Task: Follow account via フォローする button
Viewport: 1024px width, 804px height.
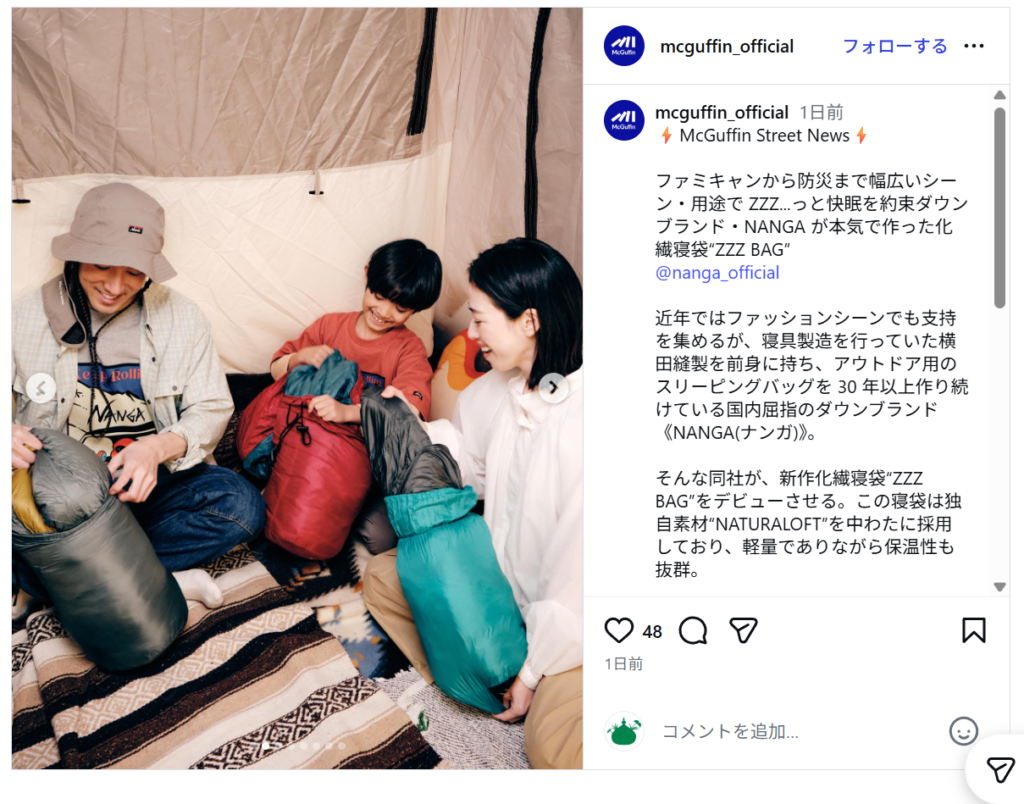Action: click(894, 46)
